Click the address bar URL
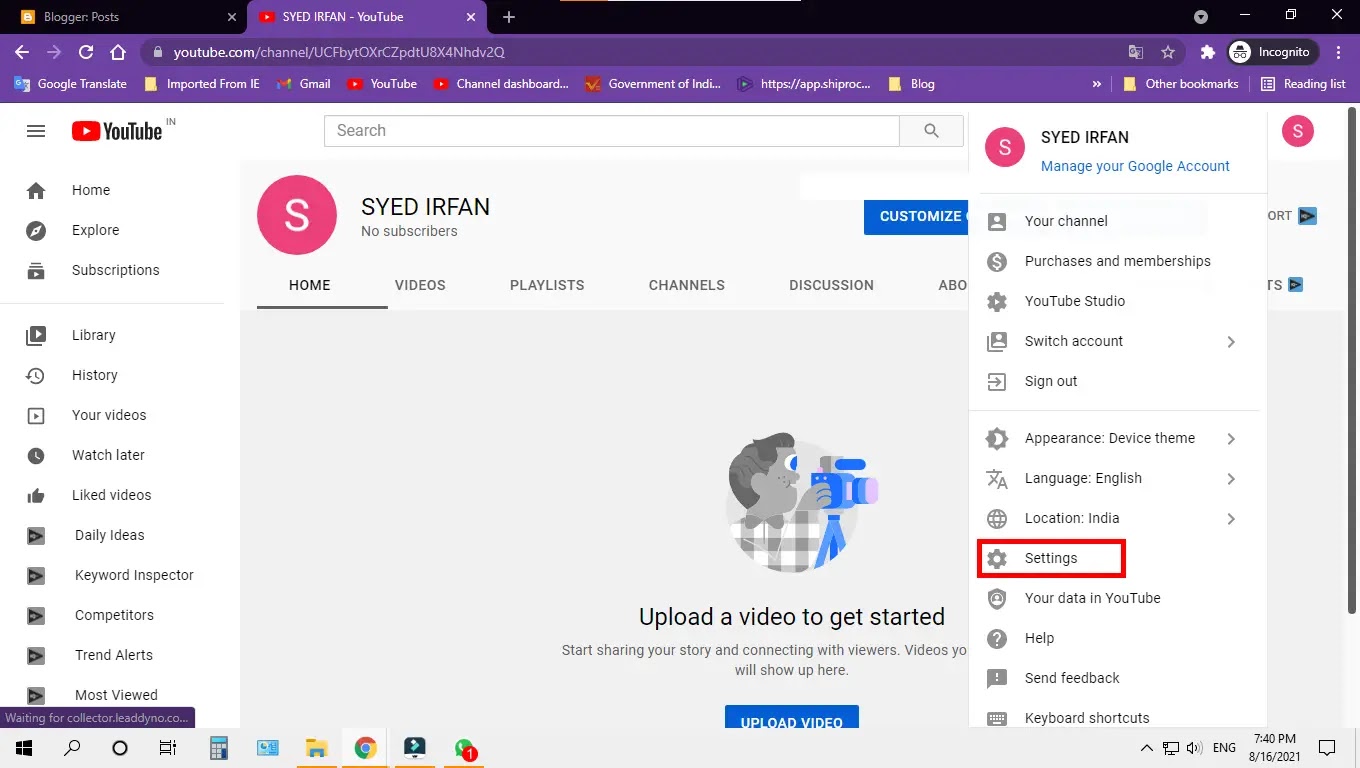Screen dimensions: 1360x768 pos(339,52)
